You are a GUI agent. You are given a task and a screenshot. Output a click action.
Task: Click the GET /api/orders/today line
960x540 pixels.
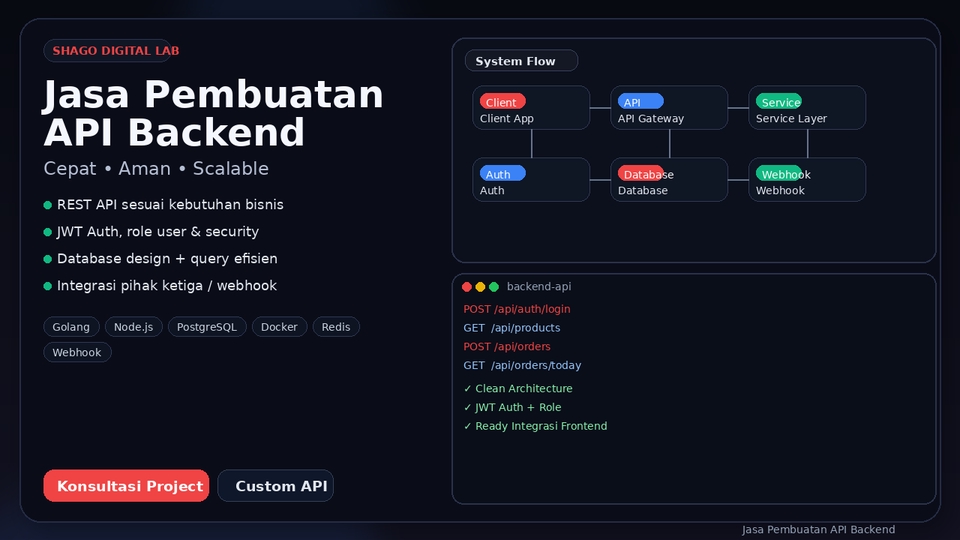(522, 365)
